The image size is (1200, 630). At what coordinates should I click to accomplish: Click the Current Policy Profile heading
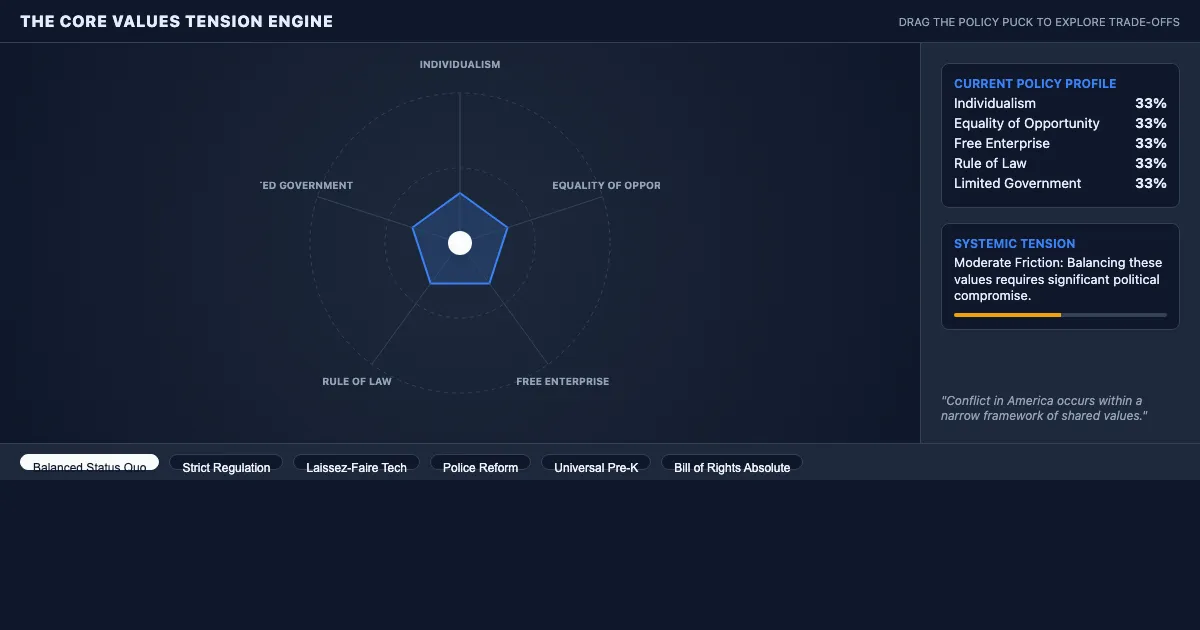tap(1035, 84)
